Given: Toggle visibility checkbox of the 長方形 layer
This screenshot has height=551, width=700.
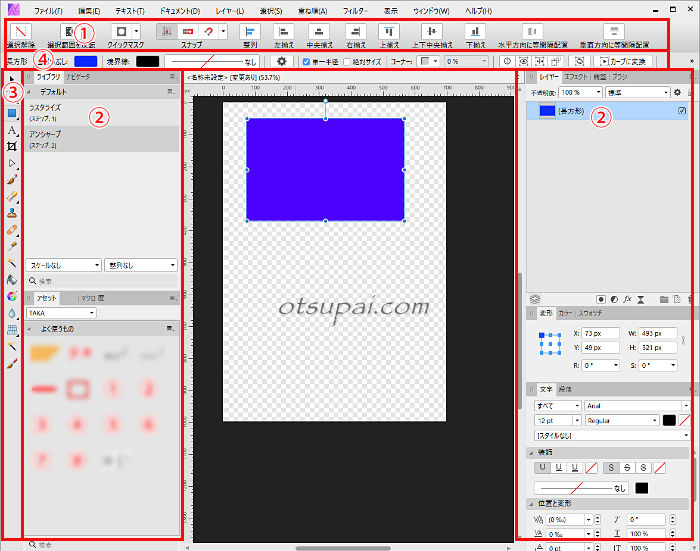Looking at the screenshot, I should click(x=681, y=111).
